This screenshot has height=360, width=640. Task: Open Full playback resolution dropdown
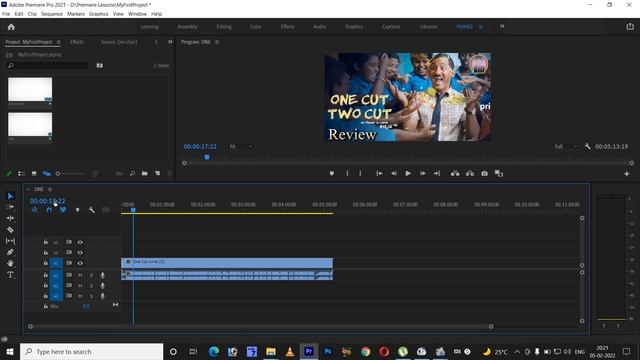coord(566,147)
